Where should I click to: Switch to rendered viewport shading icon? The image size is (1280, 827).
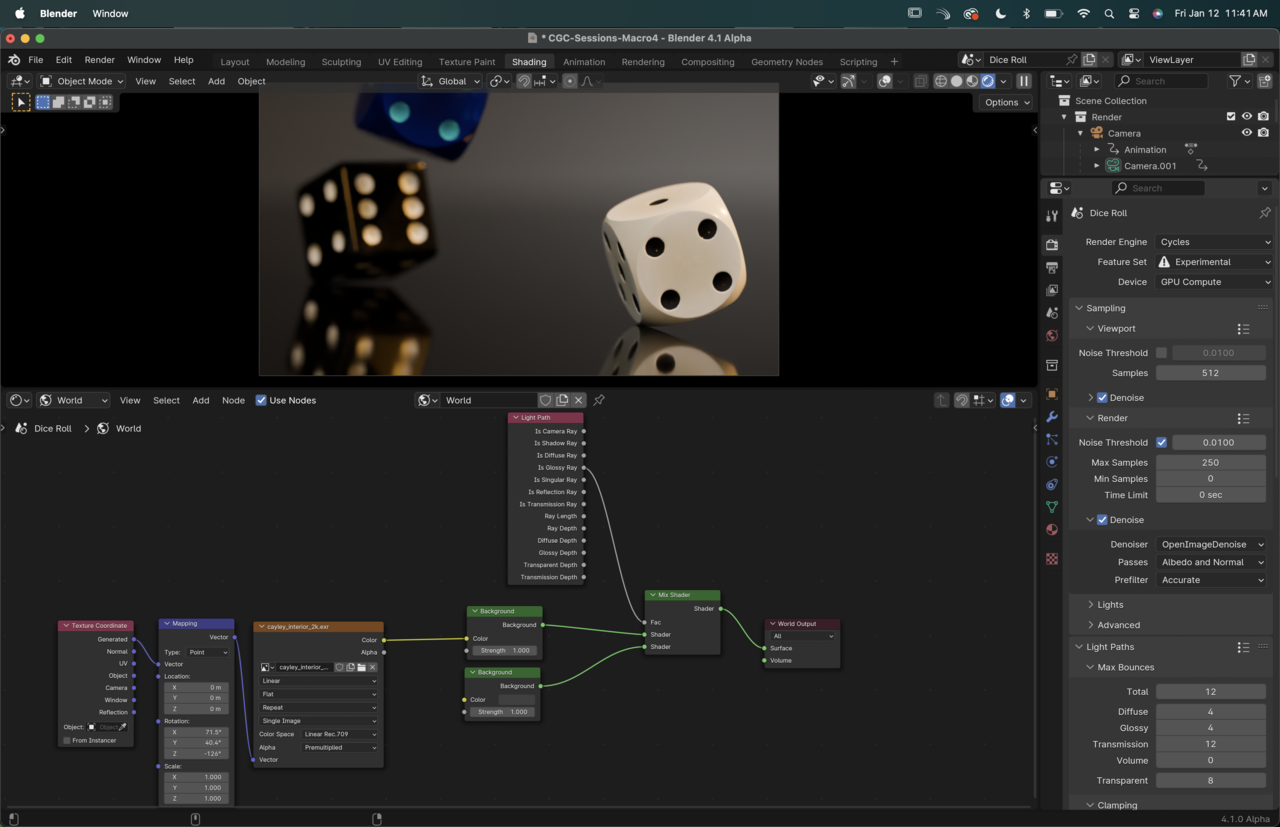coord(988,81)
